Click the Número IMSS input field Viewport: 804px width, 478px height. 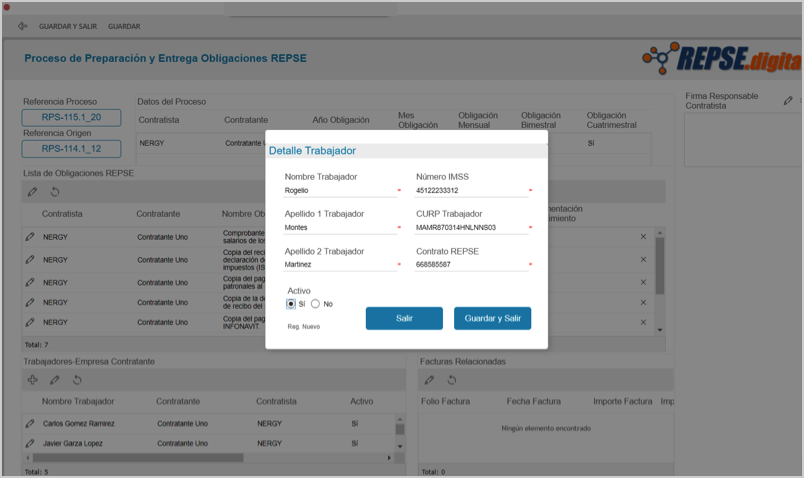(471, 190)
